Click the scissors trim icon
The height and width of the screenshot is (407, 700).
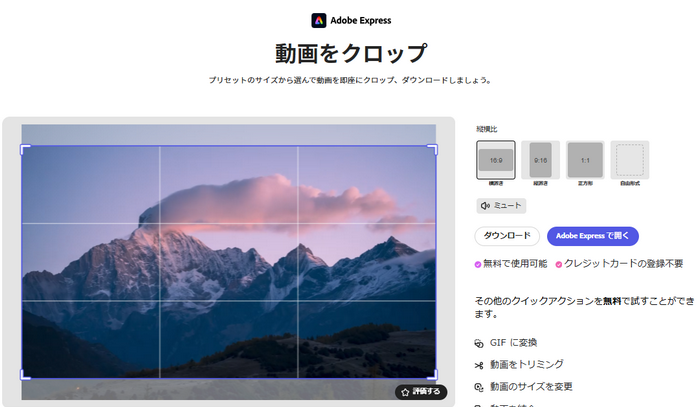coord(479,365)
